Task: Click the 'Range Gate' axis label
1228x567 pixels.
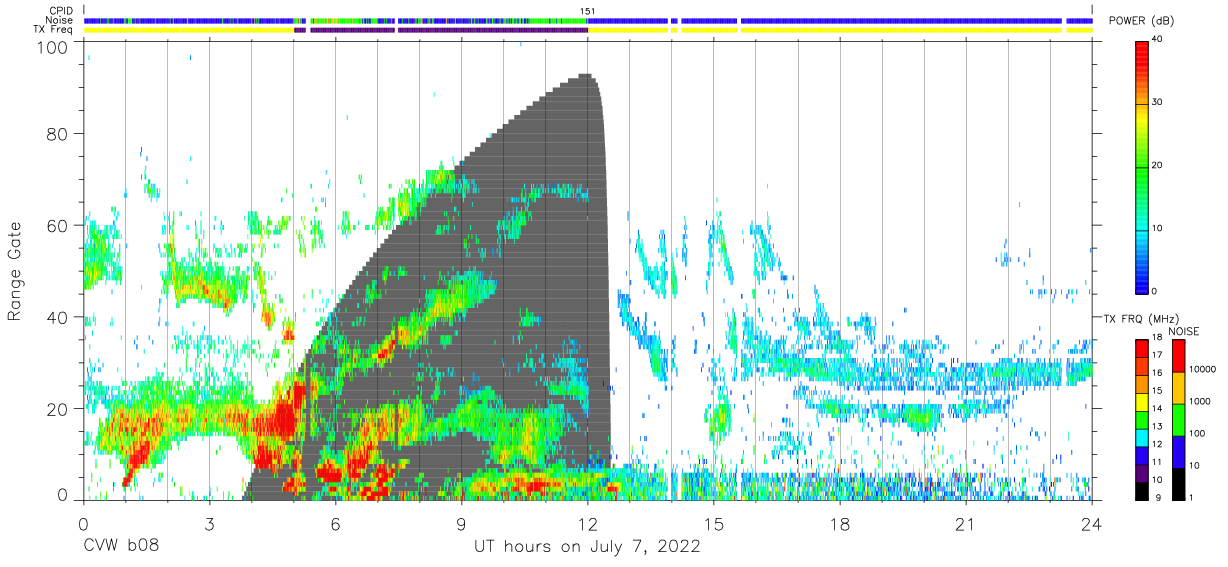Action: pos(15,272)
